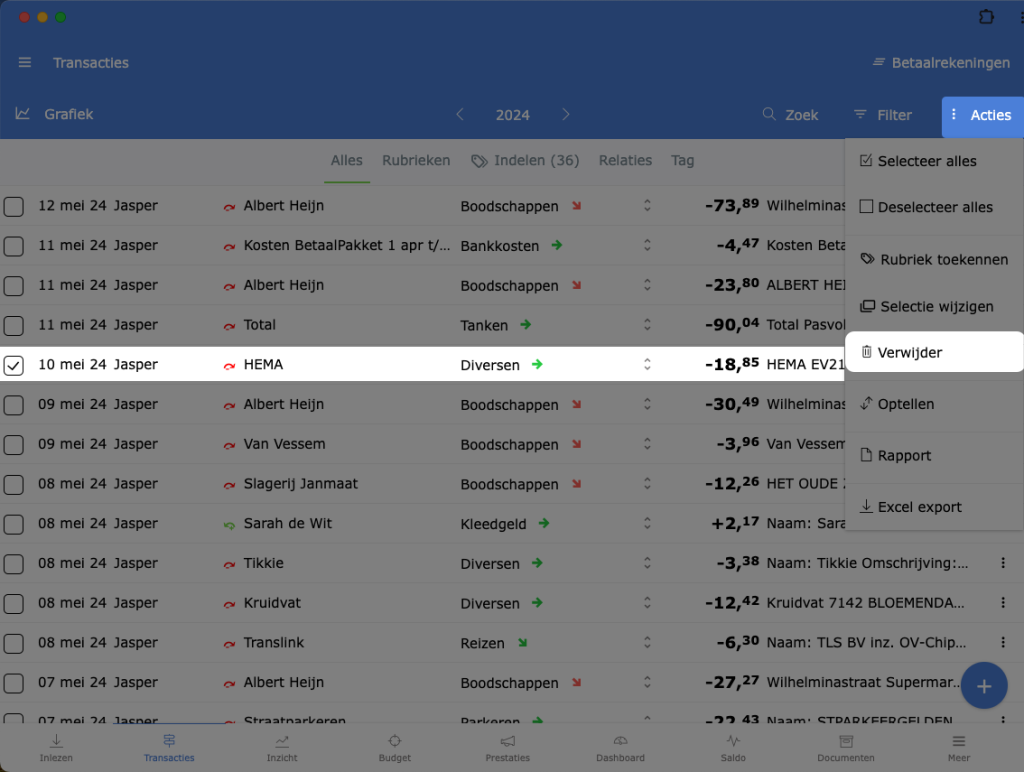The height and width of the screenshot is (772, 1024).
Task: Go to Dashboard in bottom navigation
Action: tap(620, 747)
